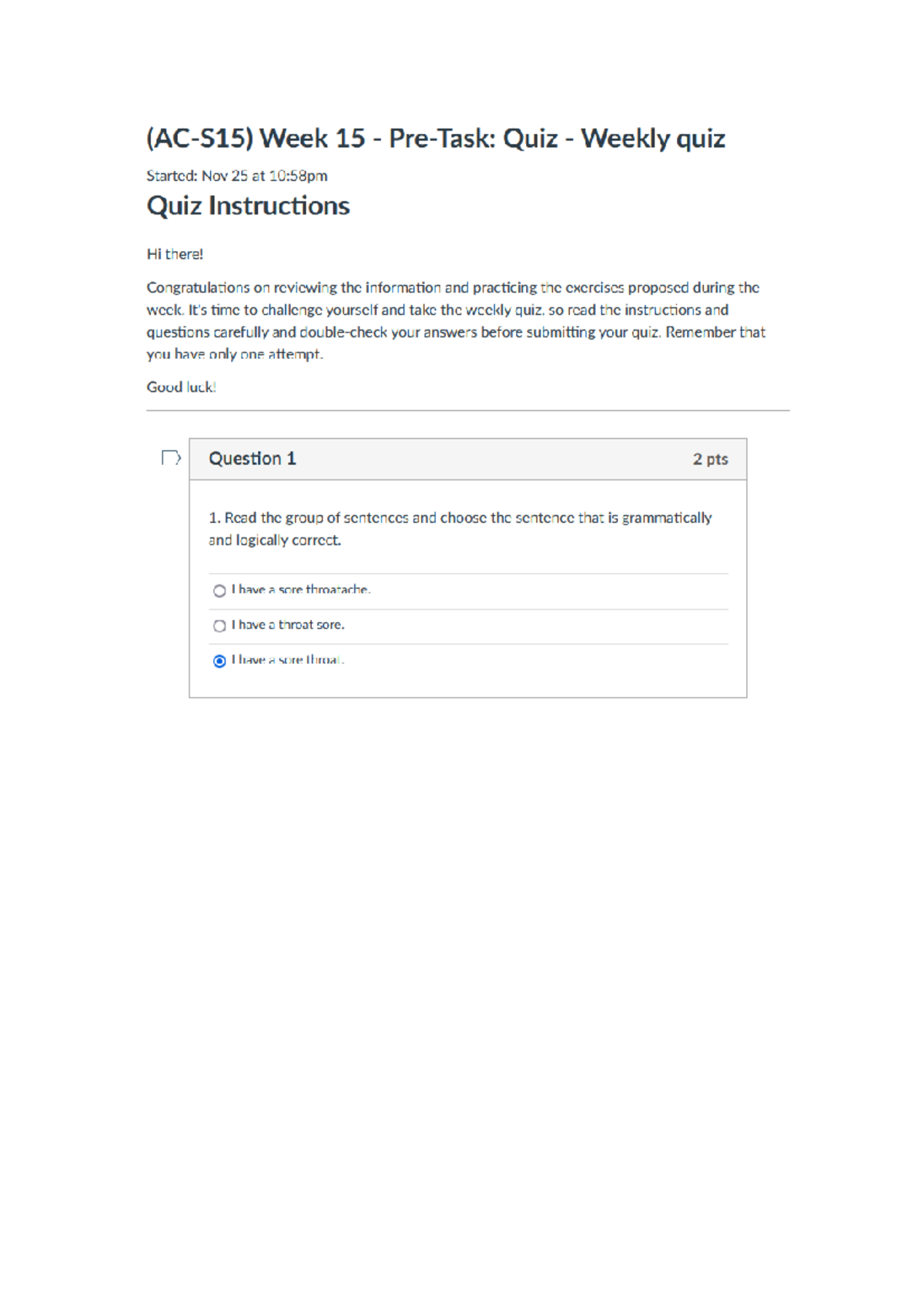Choose 'I have a throat sore.' answer
Screen dimensions: 924x1306
[x=219, y=625]
